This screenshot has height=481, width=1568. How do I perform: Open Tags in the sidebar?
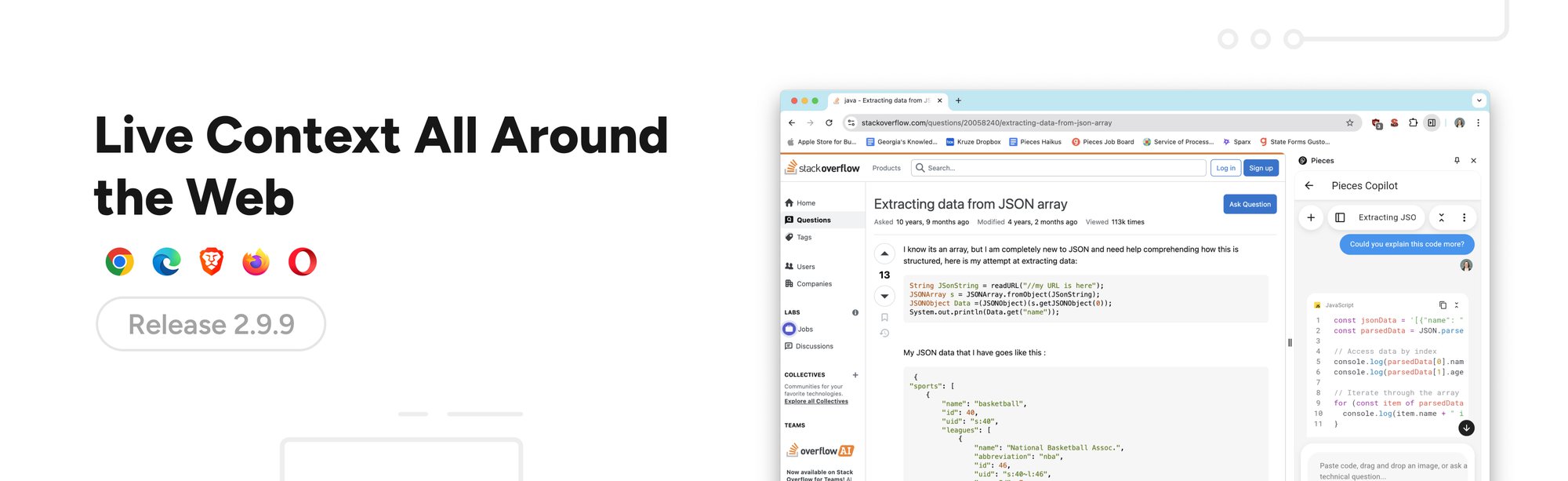point(798,237)
